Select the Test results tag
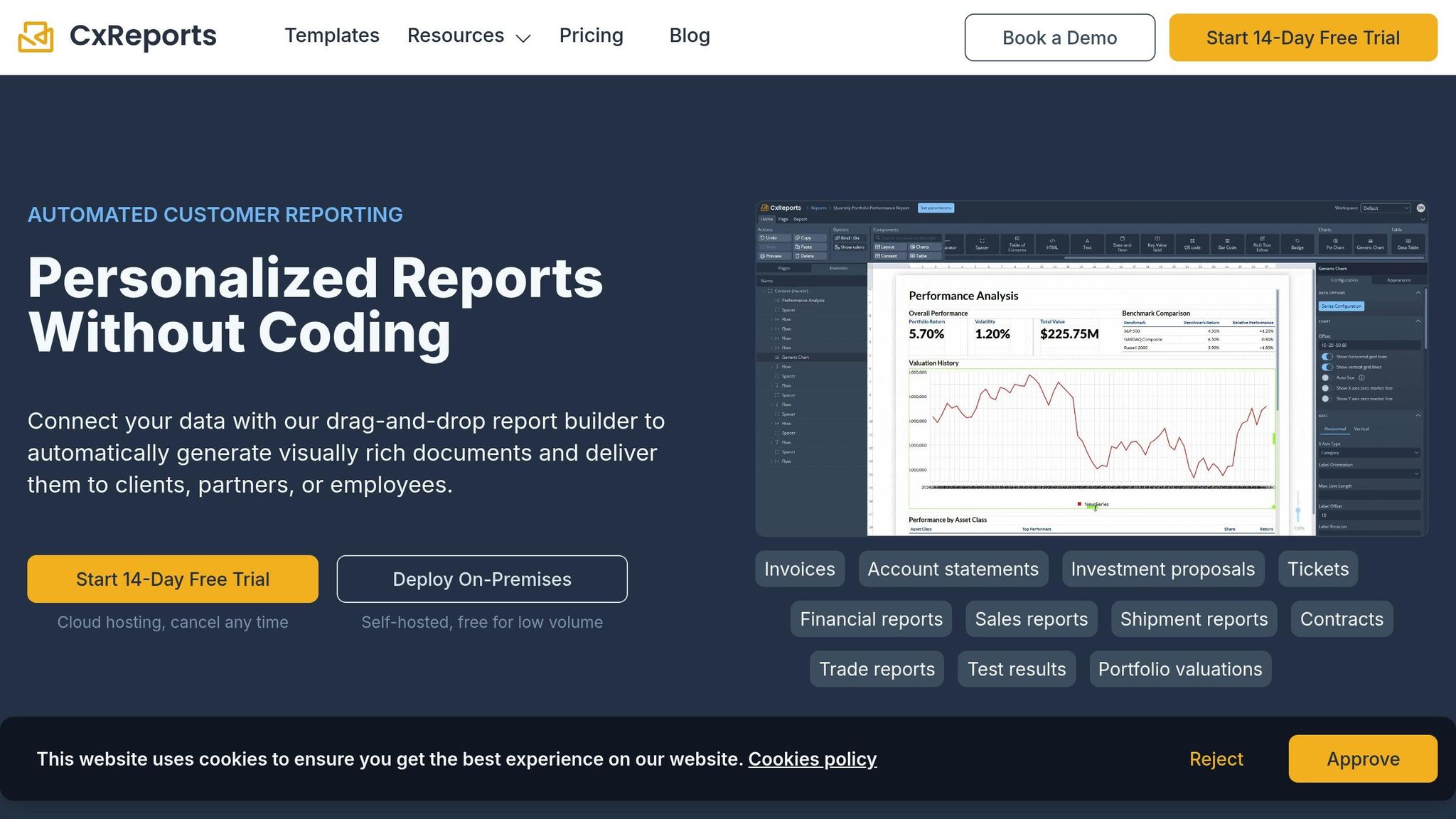Screen dimensions: 1456x819 (1017, 669)
